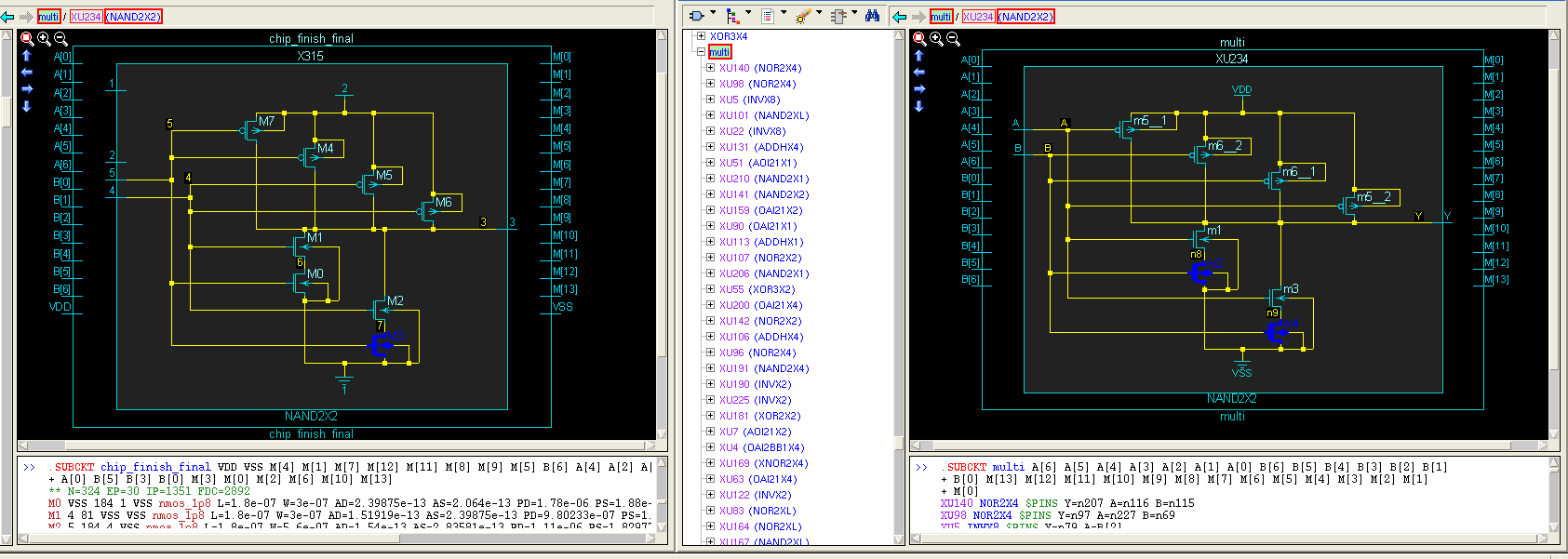Pan left in the right schematic view
The height and width of the screenshot is (559, 1568).
919,72
